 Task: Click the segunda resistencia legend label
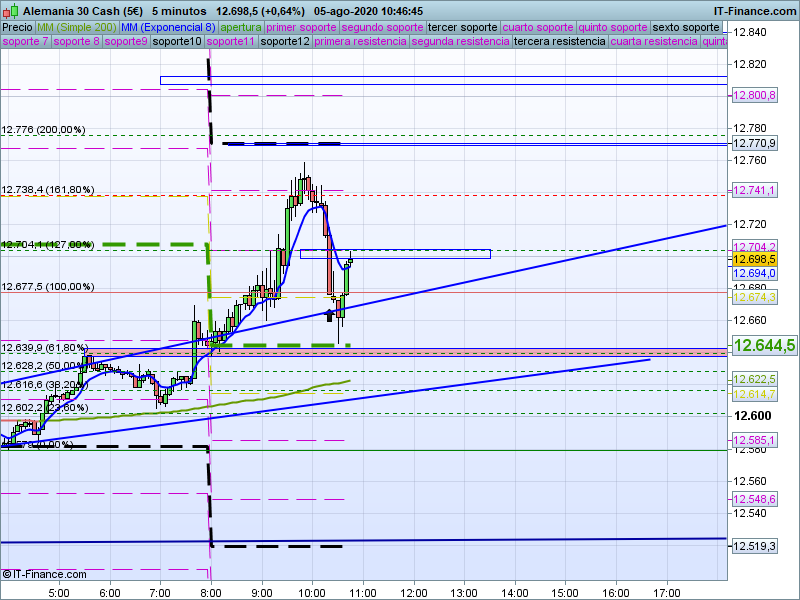[x=459, y=42]
